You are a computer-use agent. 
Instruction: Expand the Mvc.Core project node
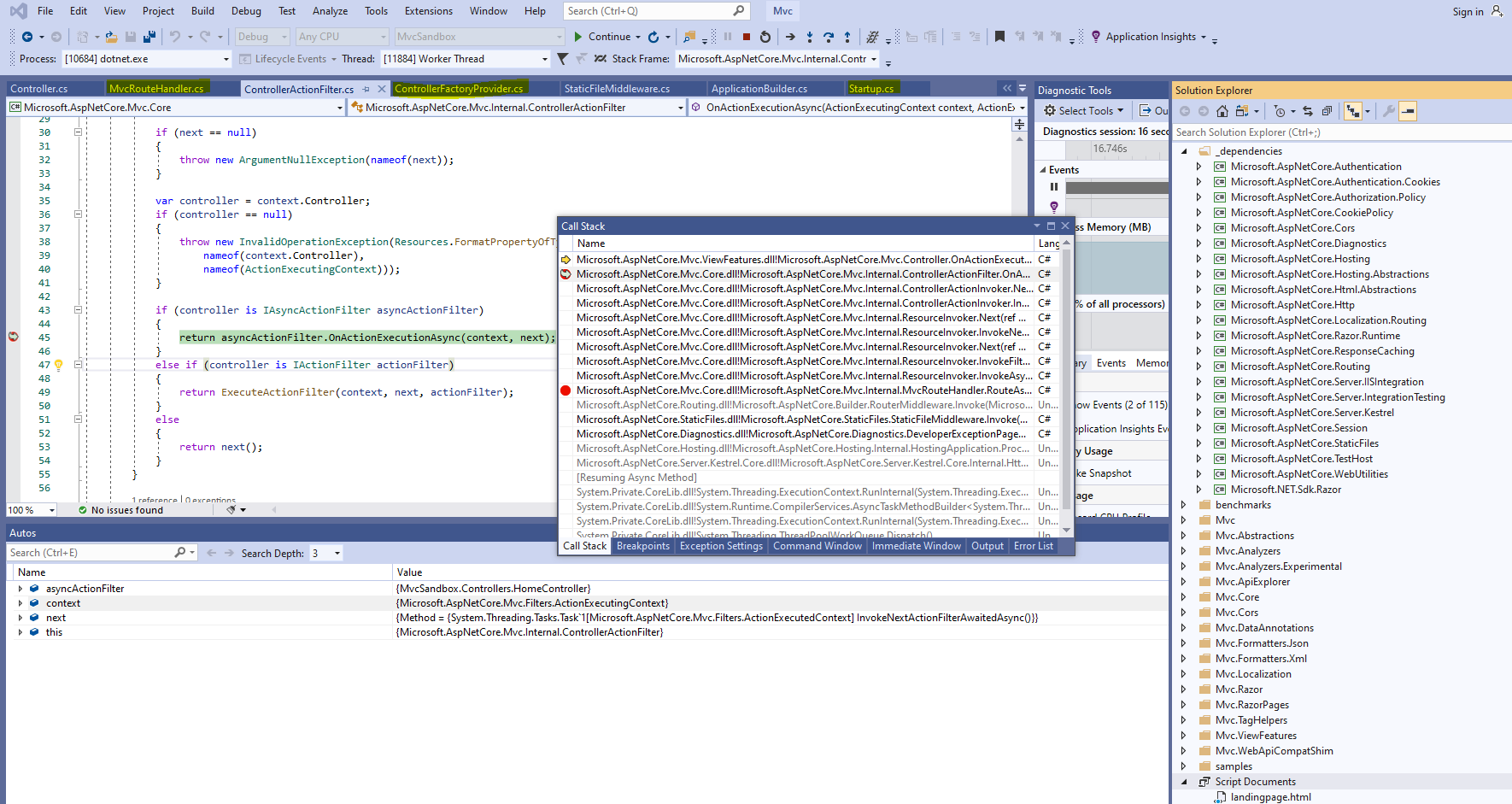(x=1185, y=596)
